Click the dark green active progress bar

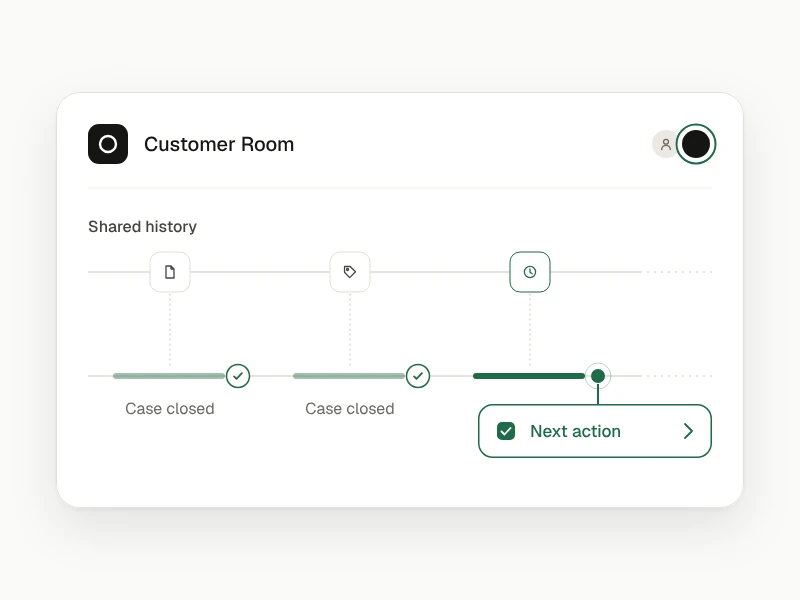[529, 376]
